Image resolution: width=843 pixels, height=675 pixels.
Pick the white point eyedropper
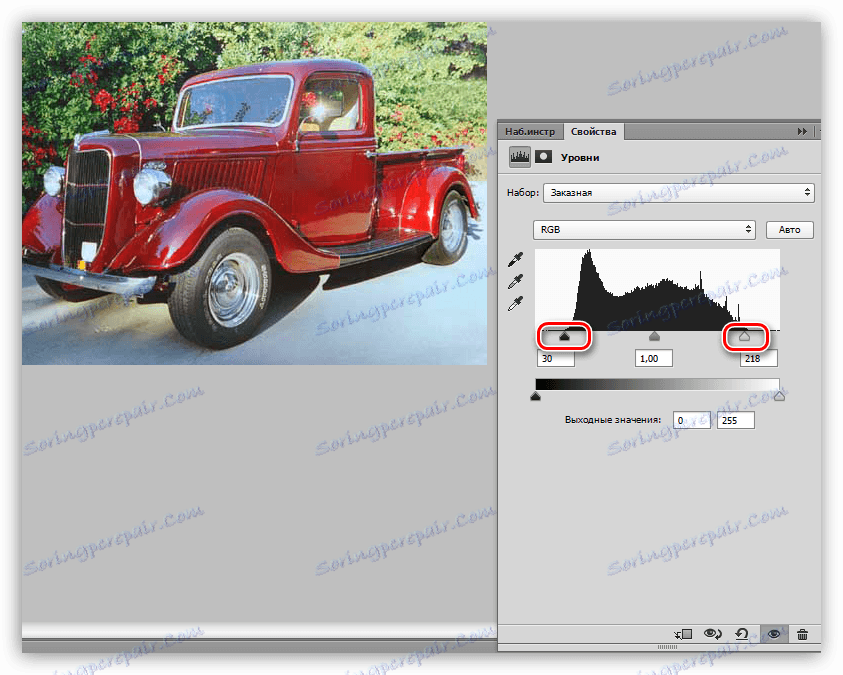(x=515, y=304)
